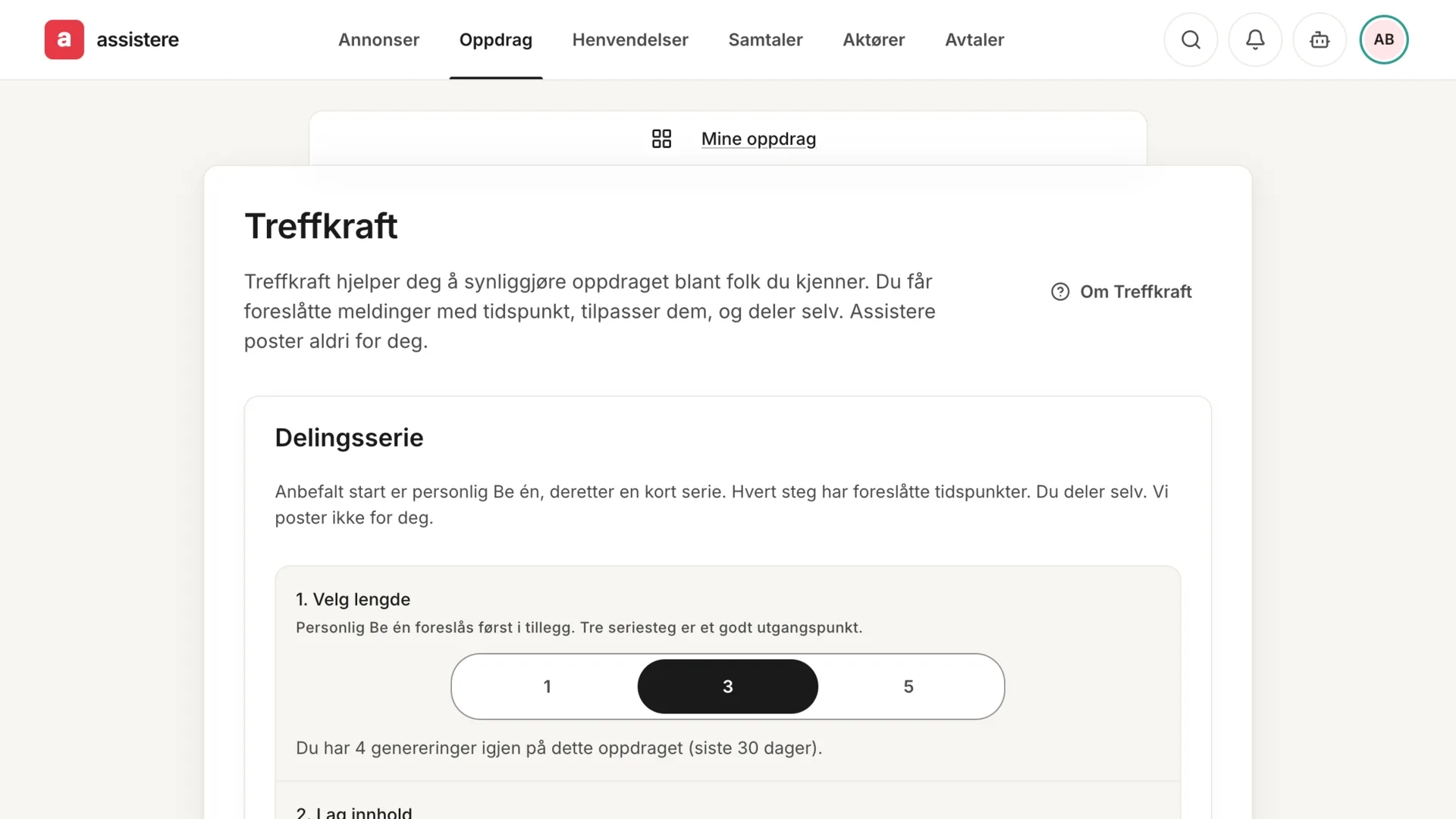The image size is (1456, 819).
Task: Click the Delingsserie section heading
Action: coord(349,438)
